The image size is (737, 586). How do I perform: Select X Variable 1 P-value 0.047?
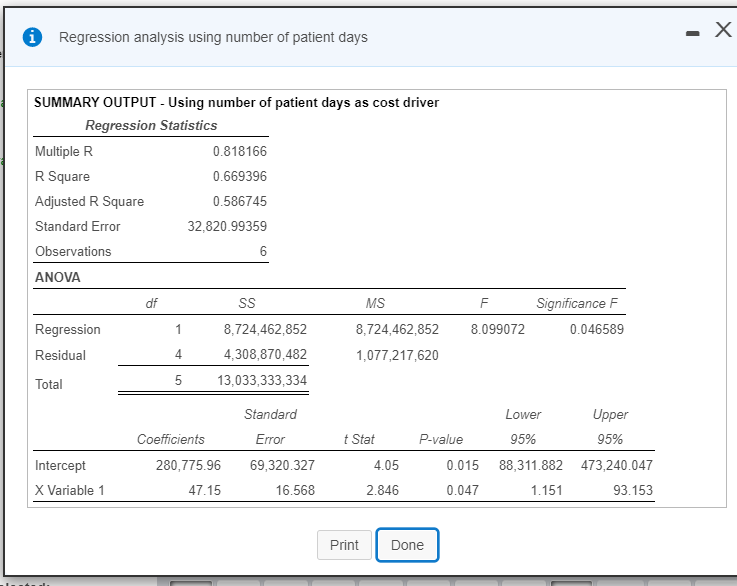463,490
